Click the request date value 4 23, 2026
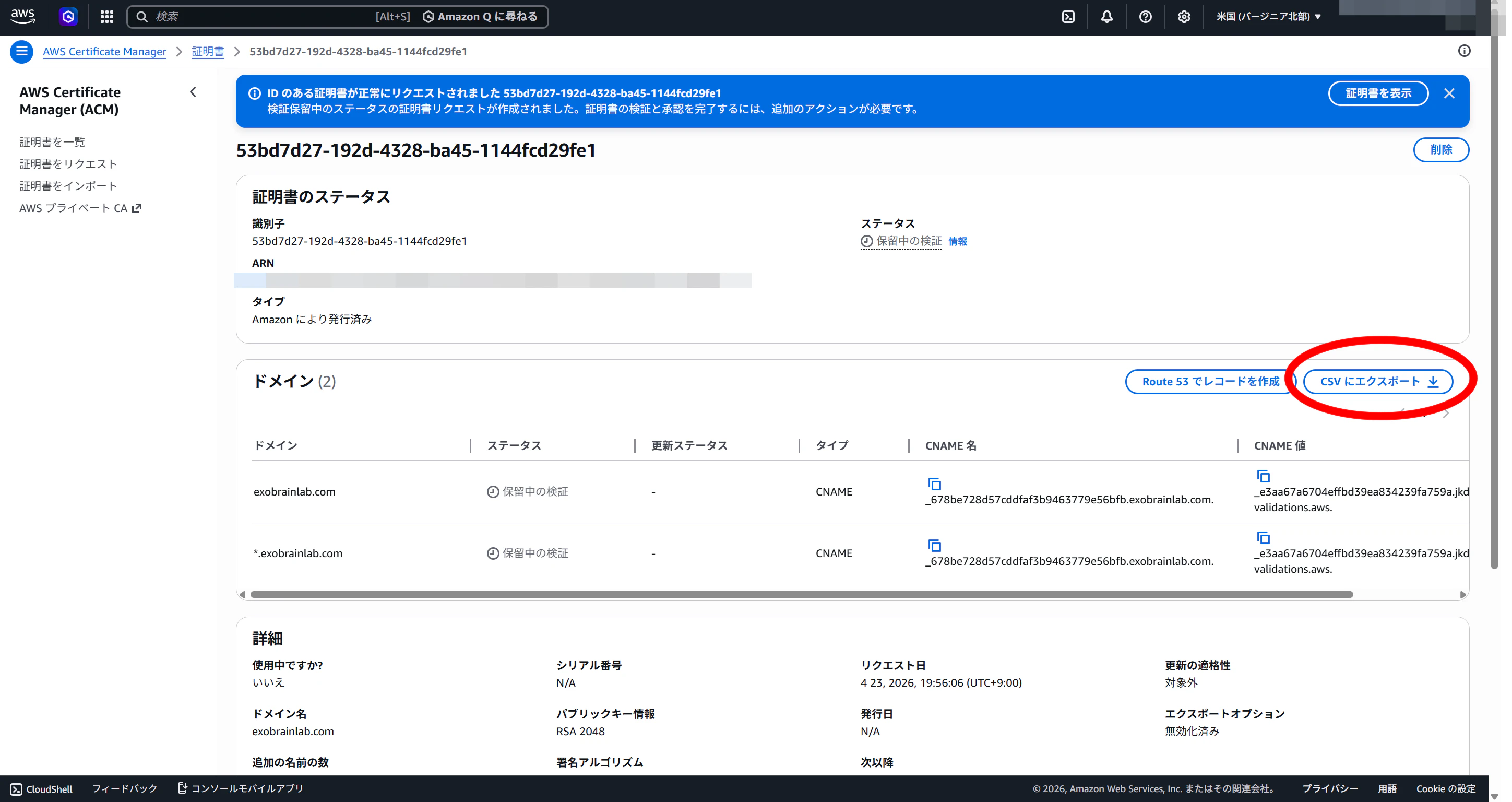Viewport: 1512px width, 802px height. pyautogui.click(x=941, y=683)
